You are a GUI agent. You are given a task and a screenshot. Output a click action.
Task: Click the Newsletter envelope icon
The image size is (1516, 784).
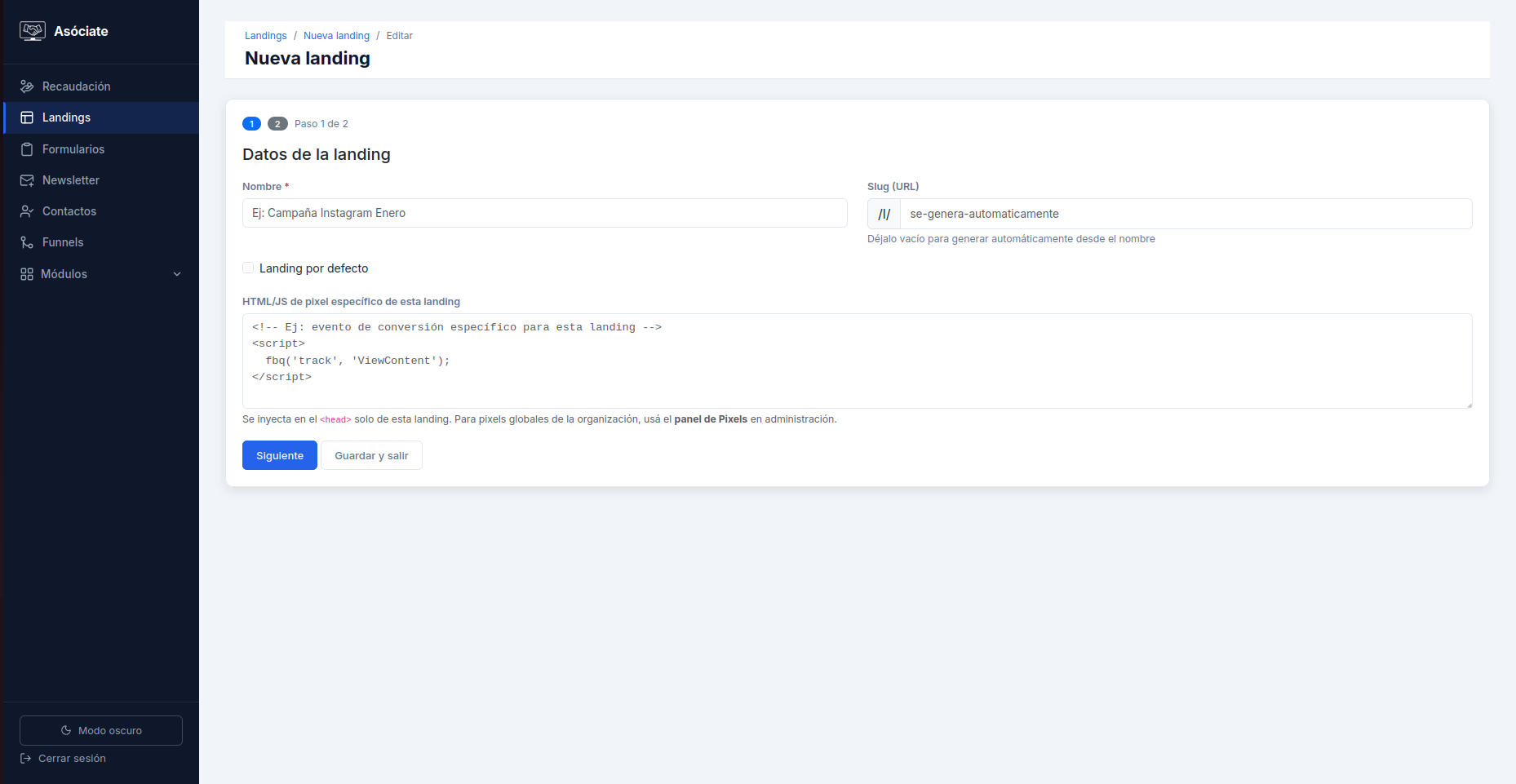27,180
